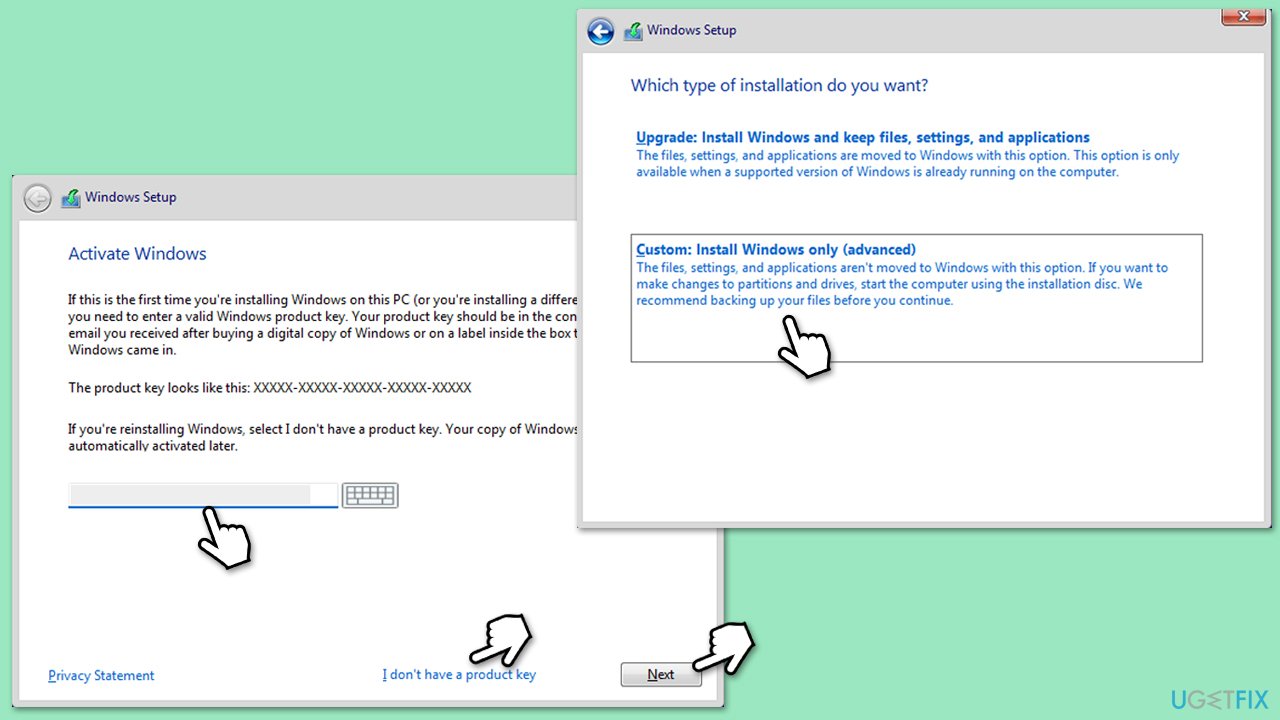This screenshot has height=720, width=1280.
Task: Click inside the product key input field
Action: click(x=203, y=494)
